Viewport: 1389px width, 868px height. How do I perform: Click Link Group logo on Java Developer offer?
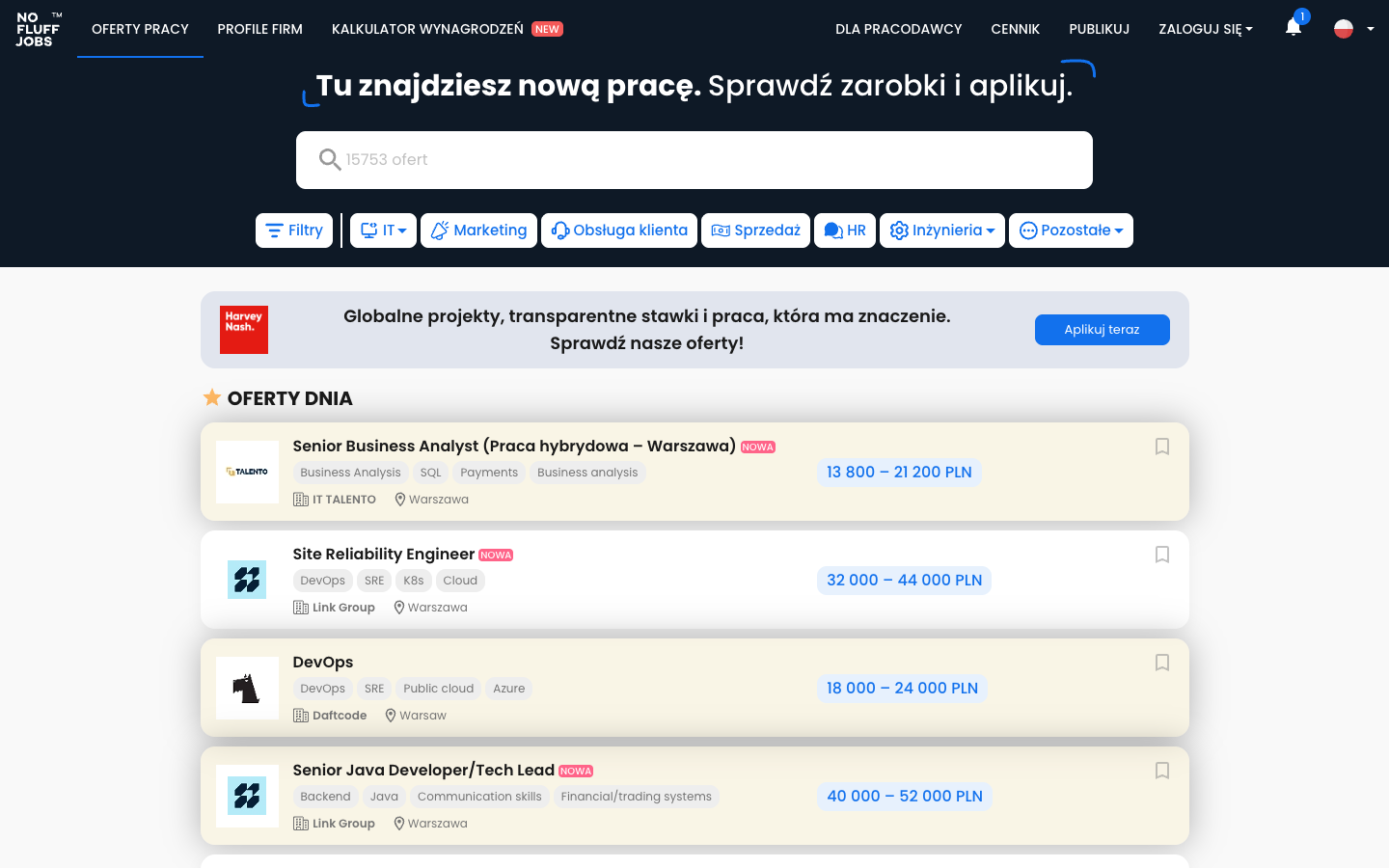pyautogui.click(x=247, y=796)
